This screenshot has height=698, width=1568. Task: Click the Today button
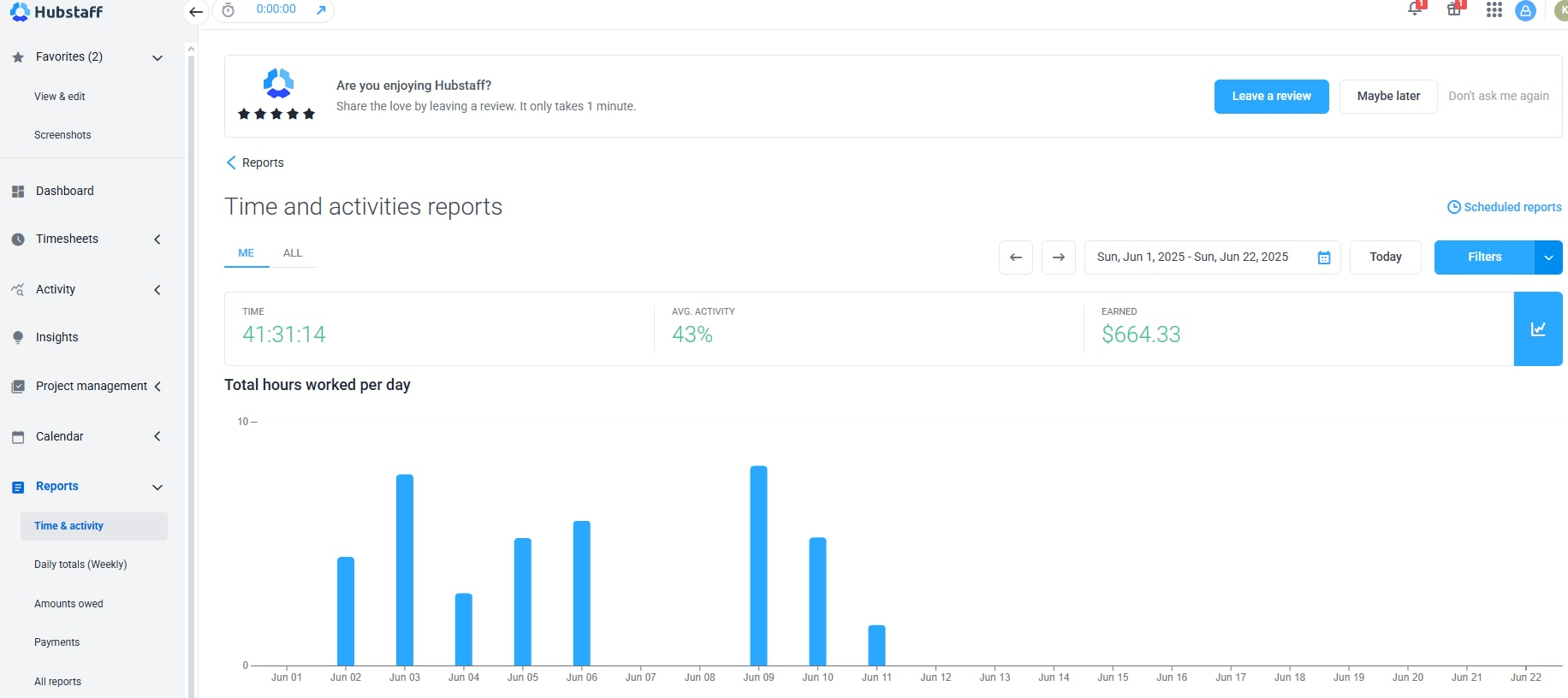1385,257
